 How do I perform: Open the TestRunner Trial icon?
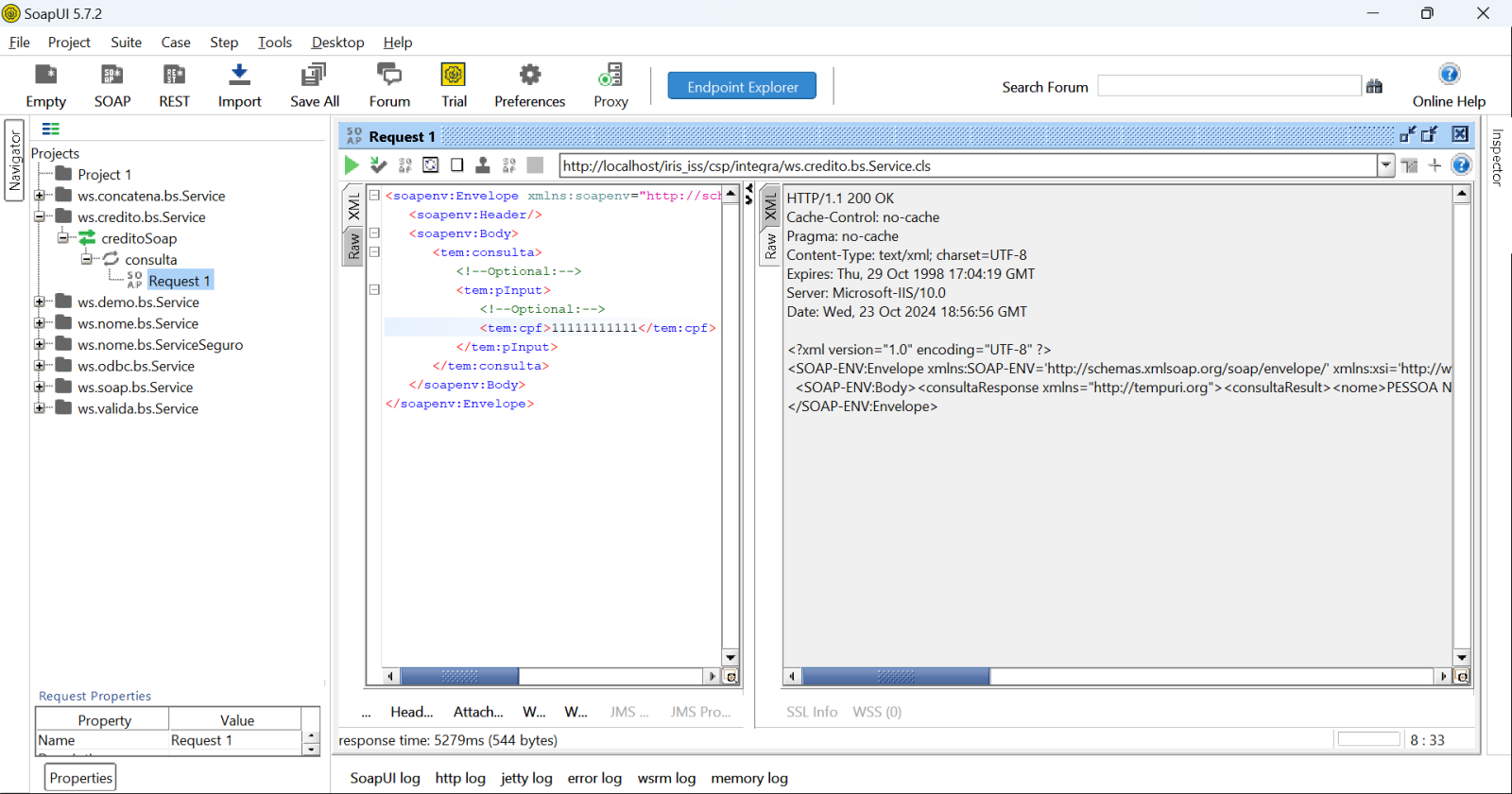pyautogui.click(x=454, y=75)
